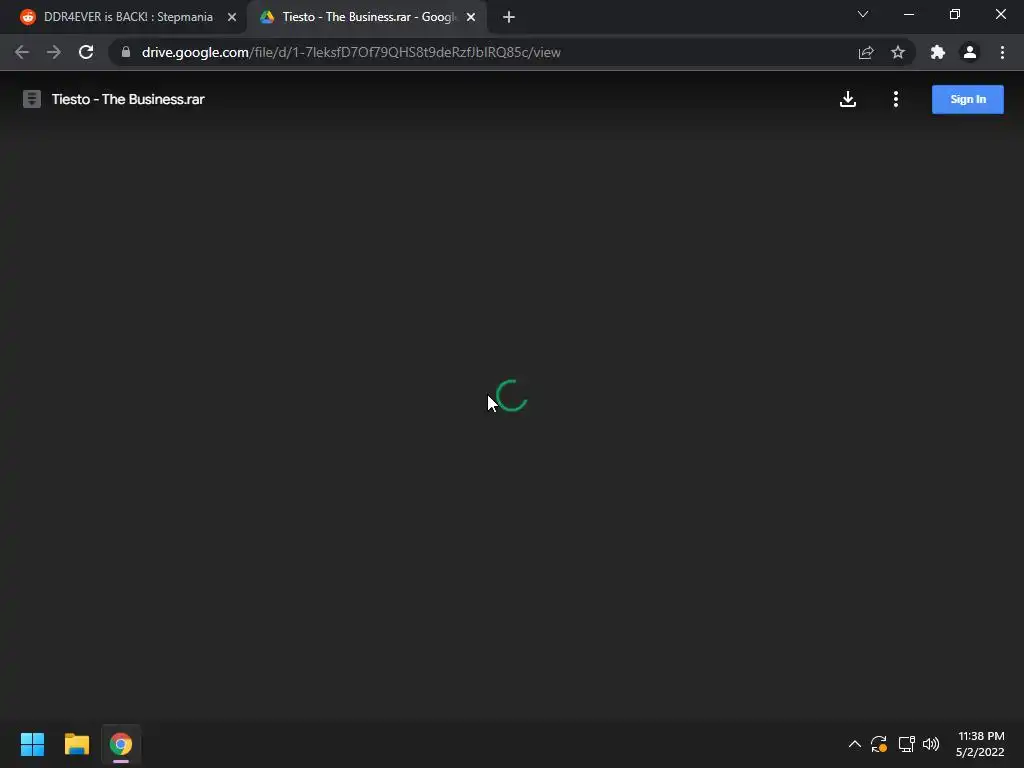Open the volume speaker tray icon
1024x768 pixels.
click(931, 744)
